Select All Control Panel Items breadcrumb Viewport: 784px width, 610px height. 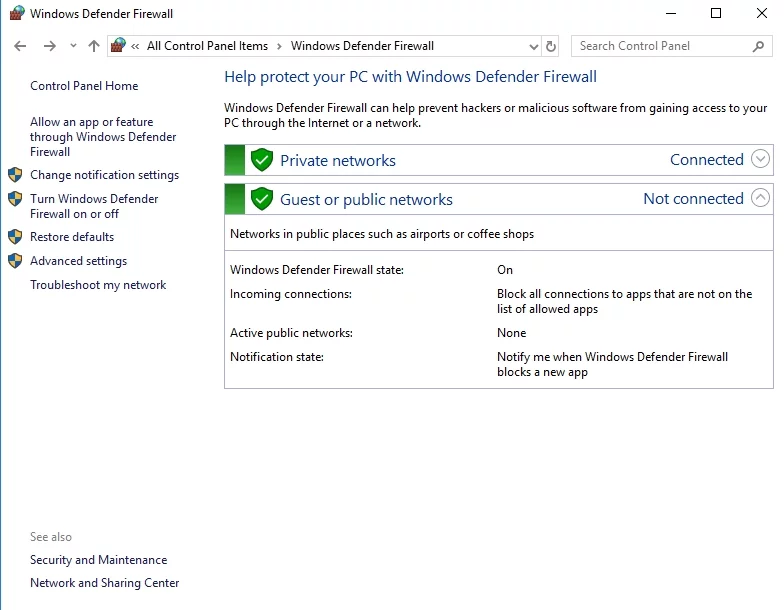(x=207, y=46)
